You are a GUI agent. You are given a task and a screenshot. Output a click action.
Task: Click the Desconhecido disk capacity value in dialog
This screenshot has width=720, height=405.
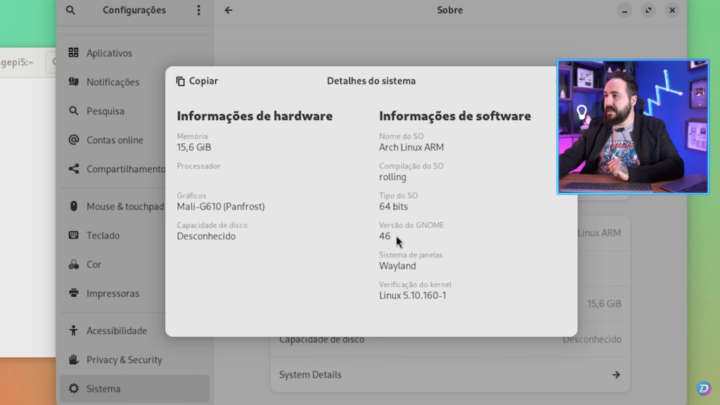(206, 236)
